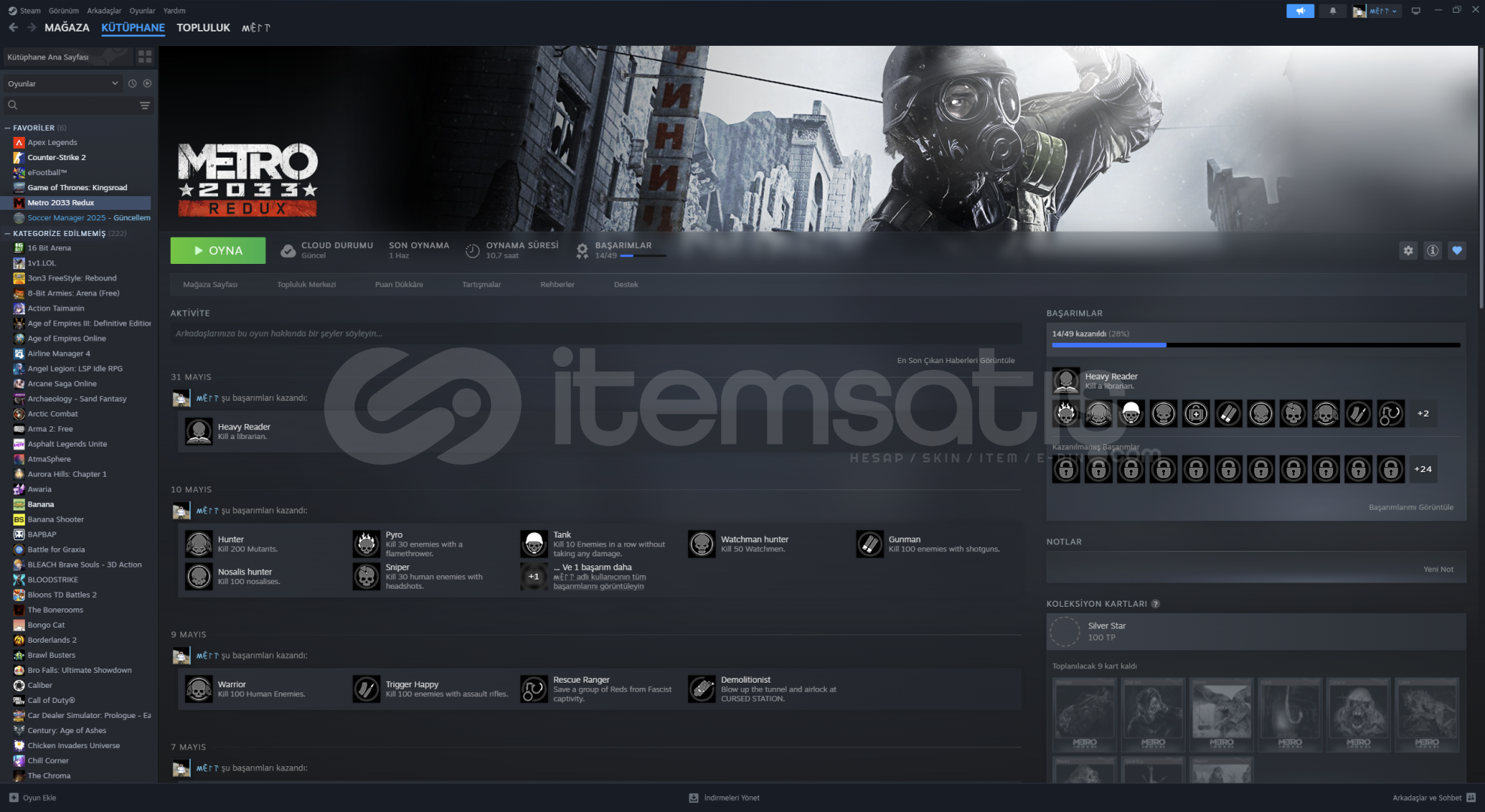Open Destek link

pos(626,284)
